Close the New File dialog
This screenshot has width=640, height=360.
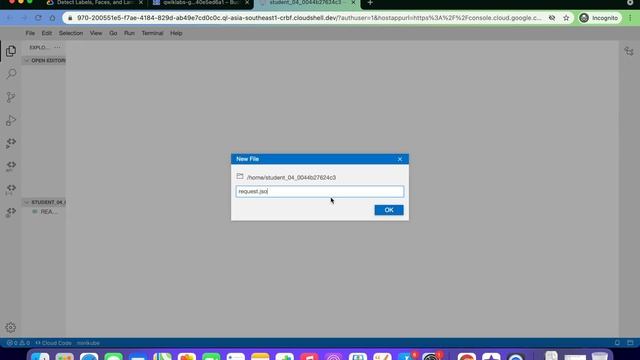pos(400,159)
